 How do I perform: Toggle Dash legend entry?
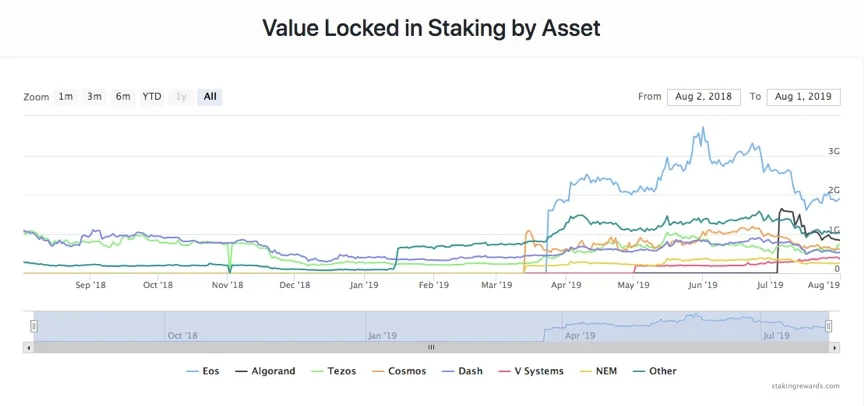pos(462,371)
